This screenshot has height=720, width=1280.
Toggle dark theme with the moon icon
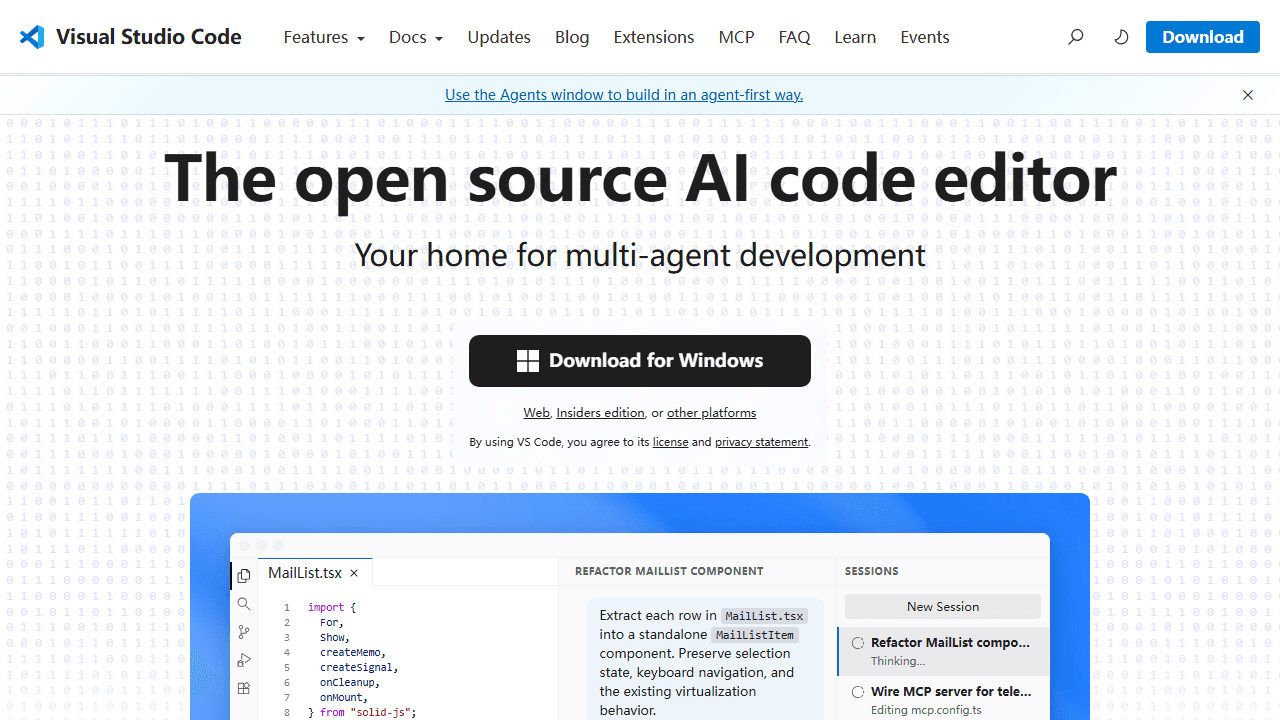[1122, 37]
